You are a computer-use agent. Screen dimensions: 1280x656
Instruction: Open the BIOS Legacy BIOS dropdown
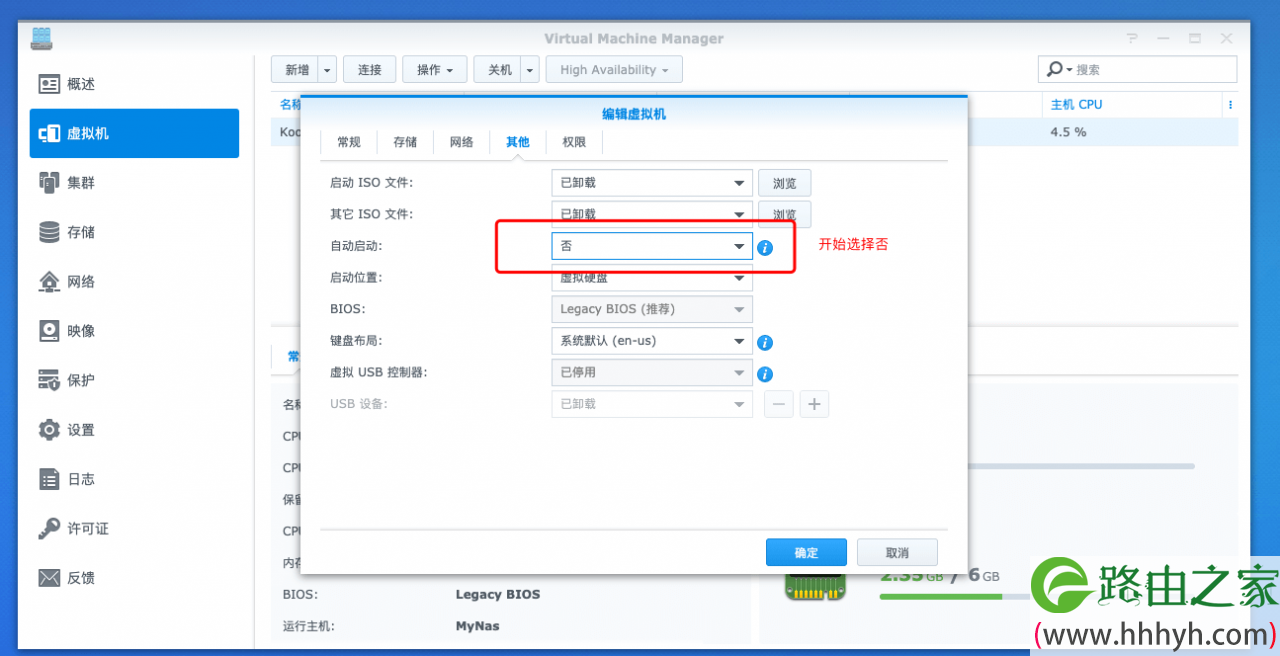pos(652,309)
